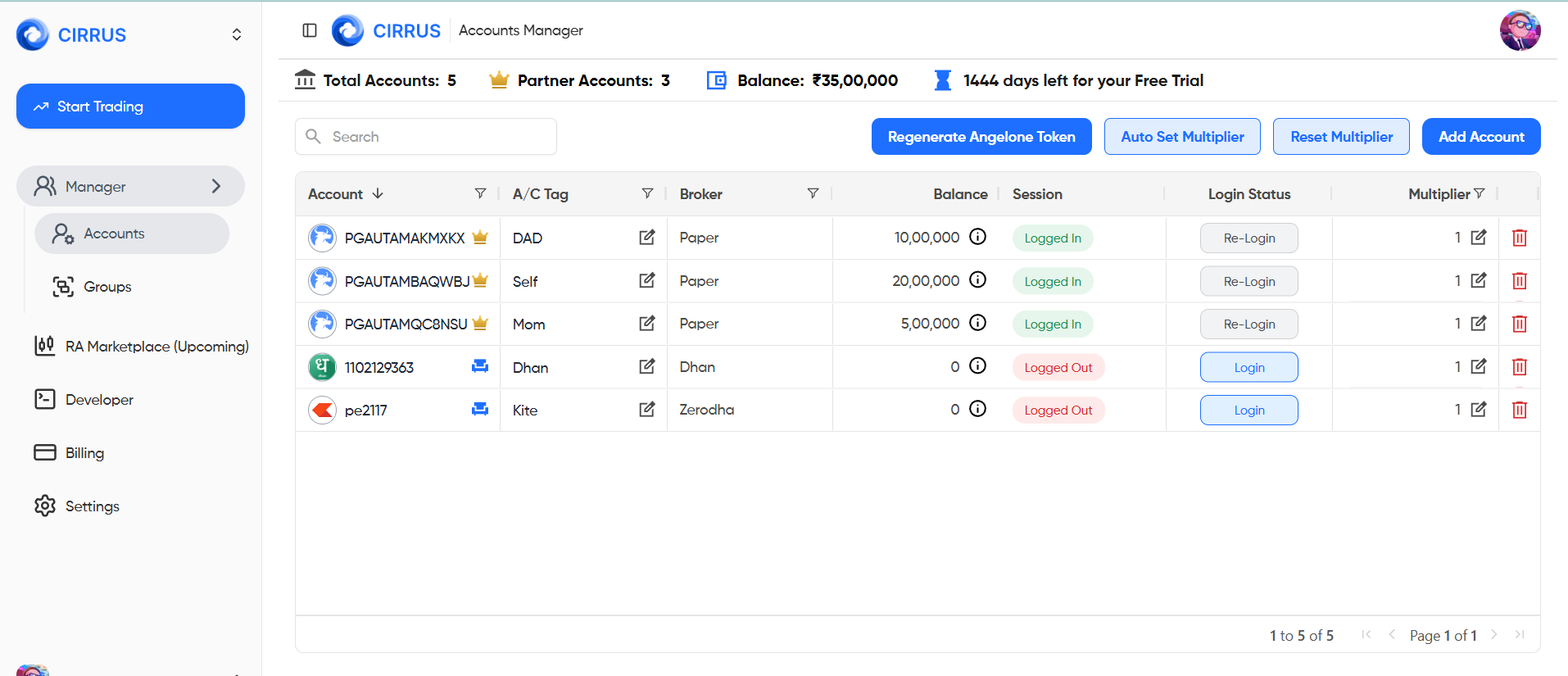Open Groups in the sidebar
The height and width of the screenshot is (676, 1568).
[107, 287]
